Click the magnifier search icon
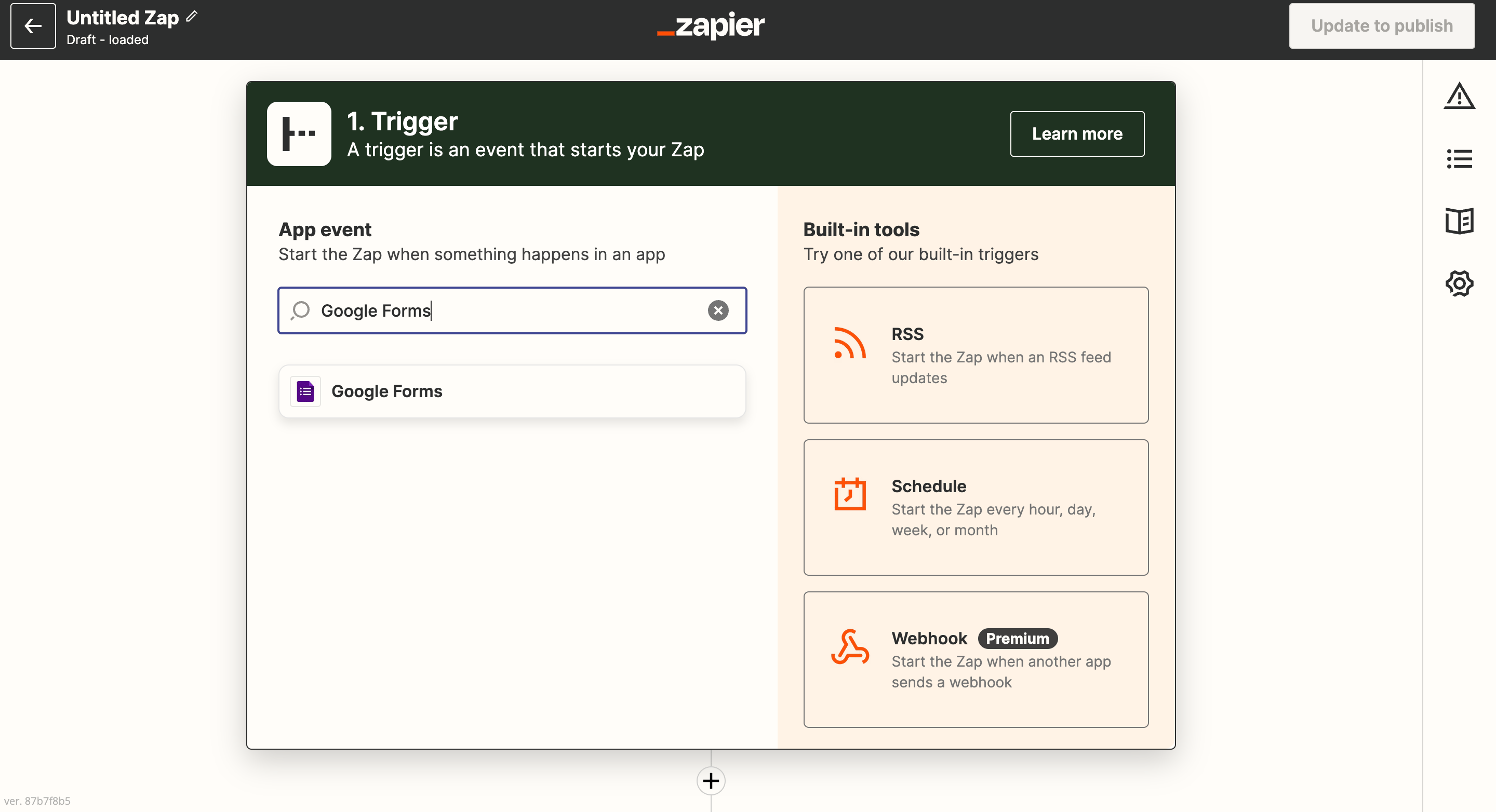 tap(300, 310)
